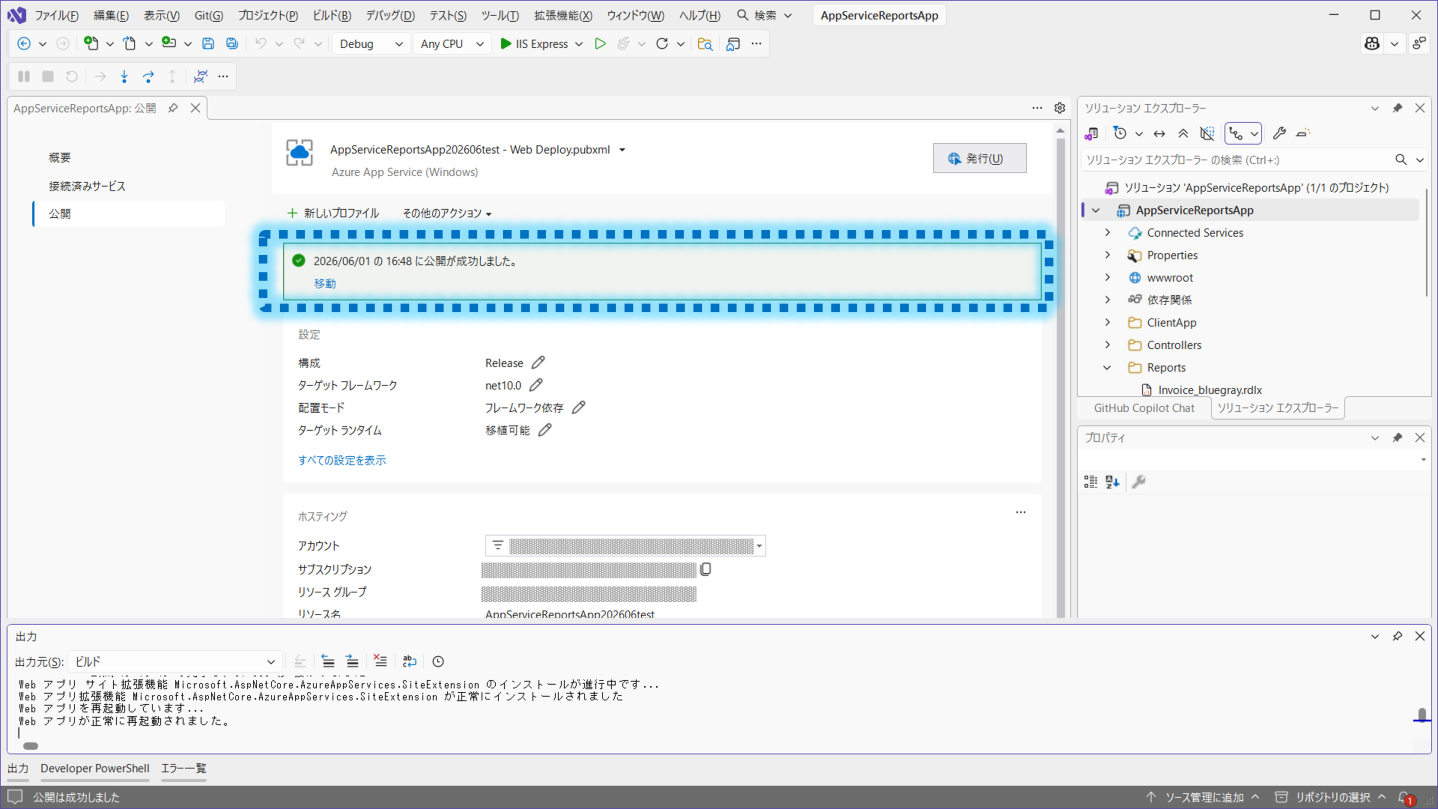Edit the Release configuration pencil

pyautogui.click(x=538, y=362)
